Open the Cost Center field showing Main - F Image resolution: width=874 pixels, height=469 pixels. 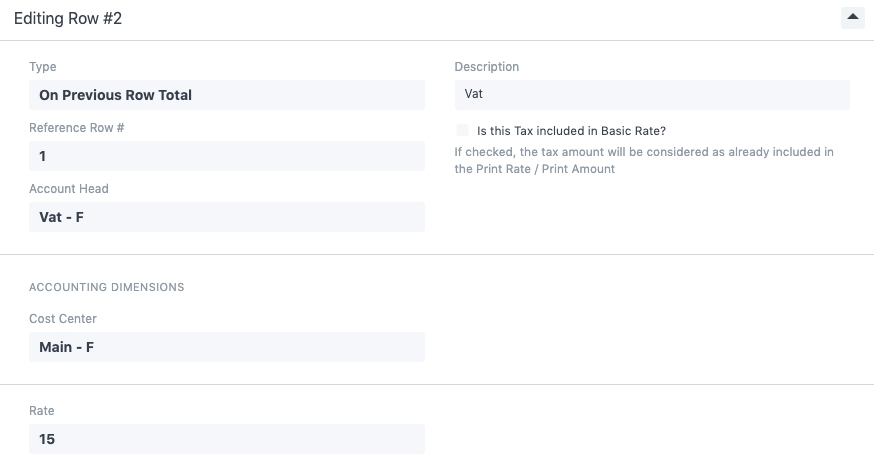[x=226, y=347]
